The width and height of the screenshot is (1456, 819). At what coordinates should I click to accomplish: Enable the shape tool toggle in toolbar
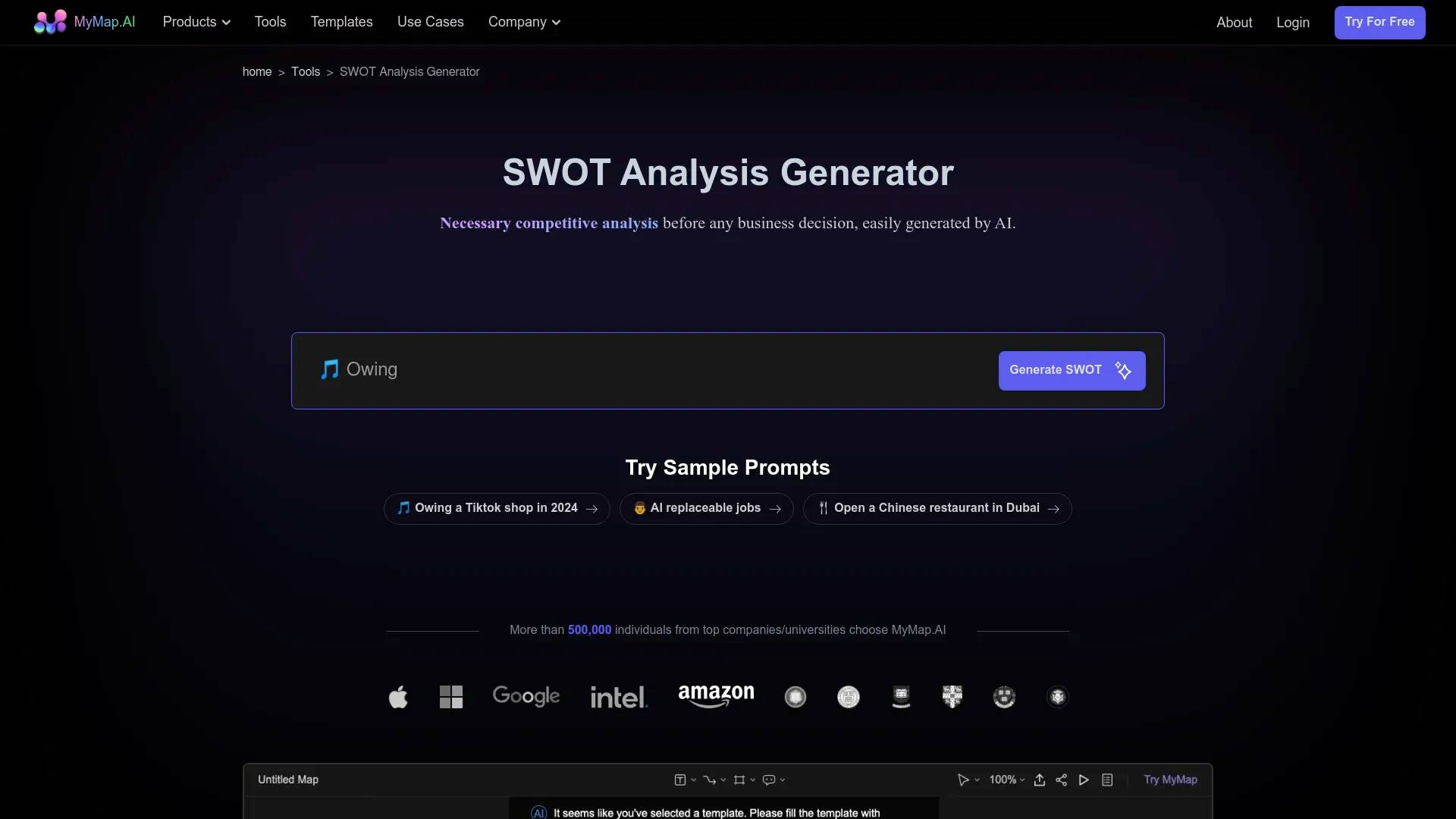point(739,779)
